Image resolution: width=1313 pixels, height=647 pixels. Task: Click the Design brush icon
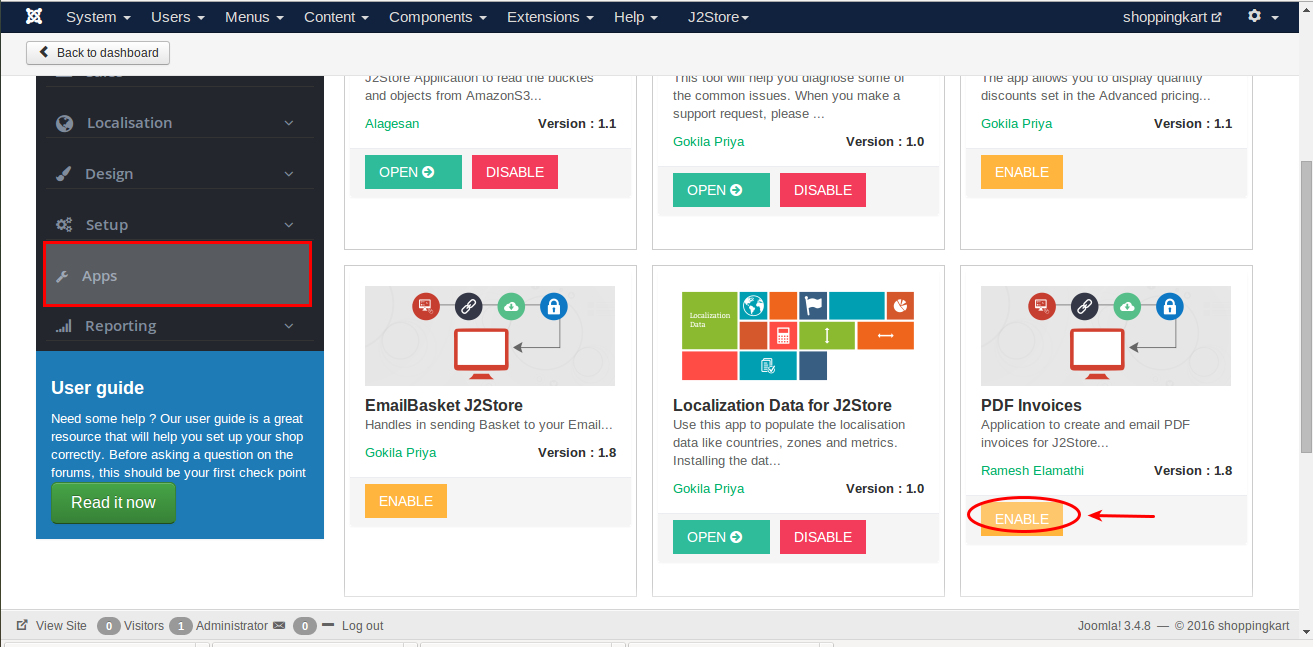point(64,174)
